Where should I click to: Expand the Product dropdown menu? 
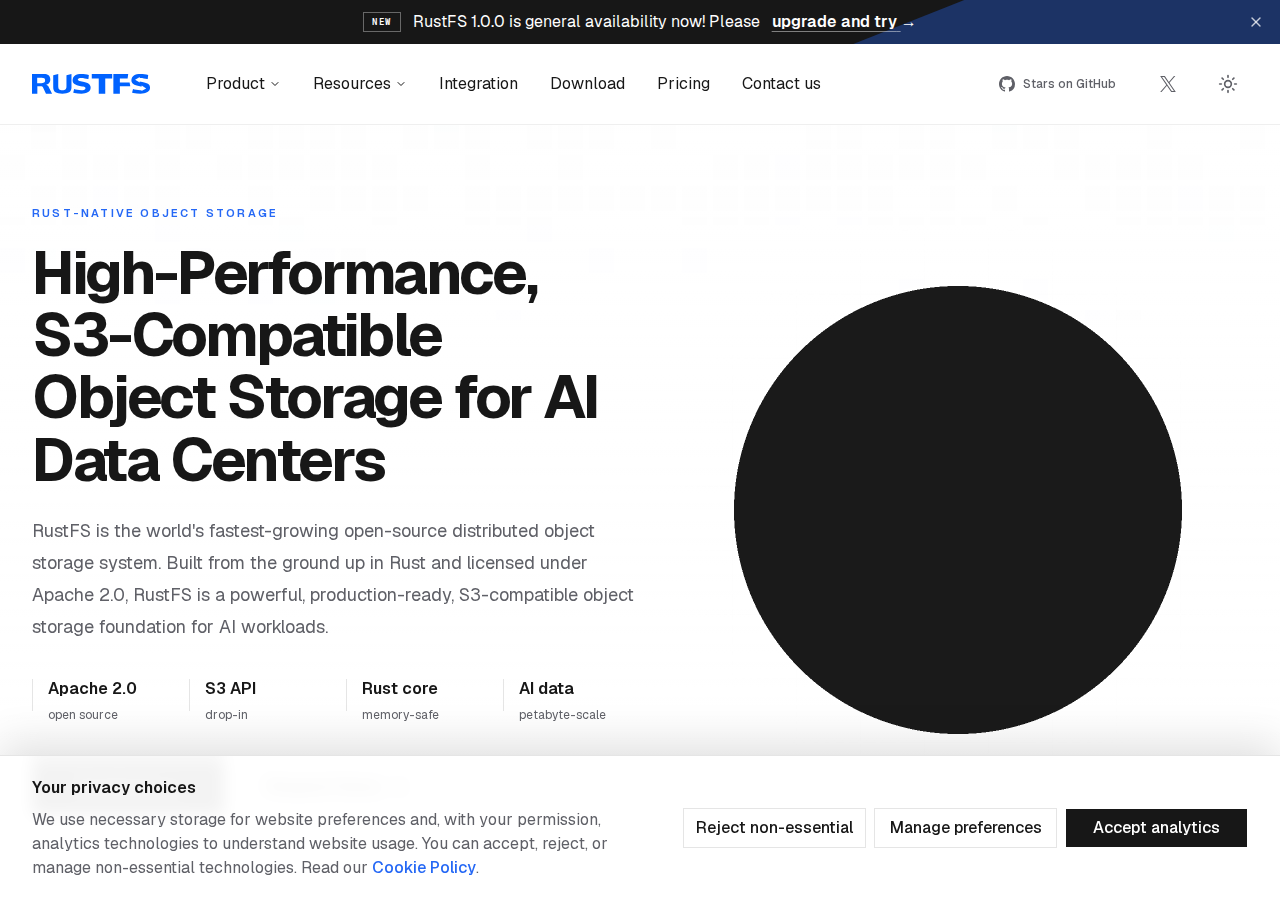click(243, 84)
